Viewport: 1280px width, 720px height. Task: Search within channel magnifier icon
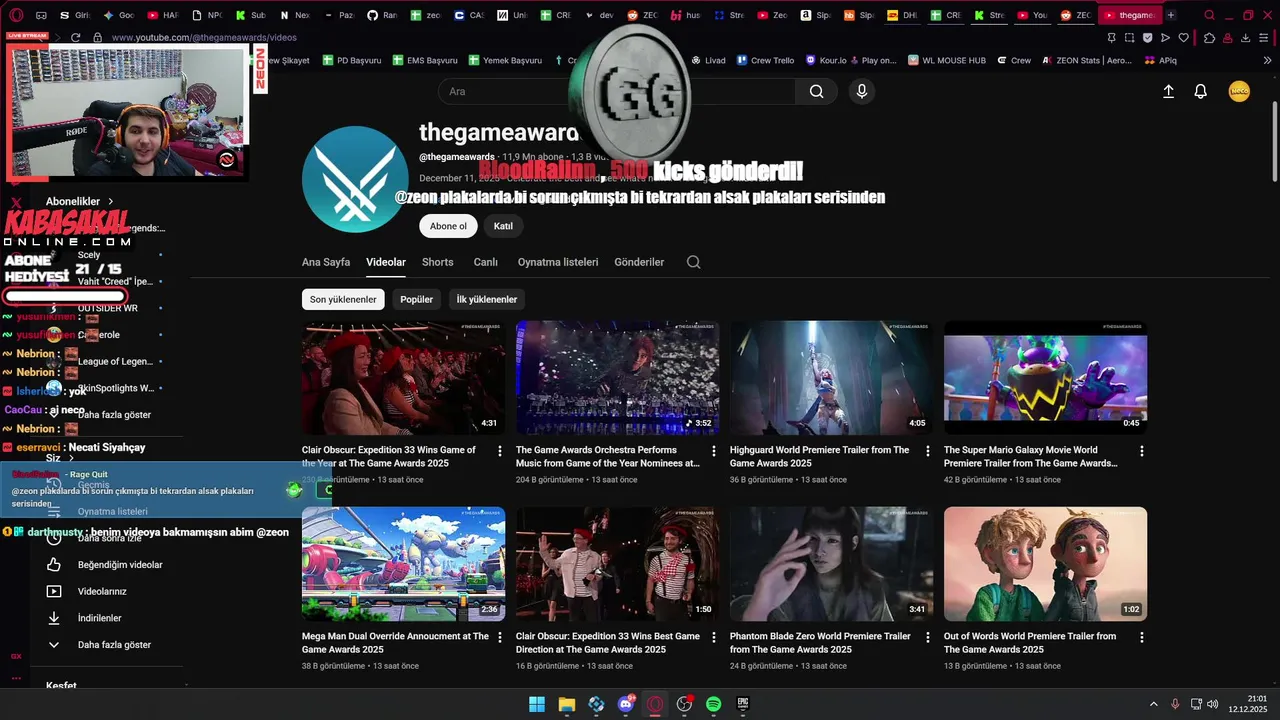point(693,262)
